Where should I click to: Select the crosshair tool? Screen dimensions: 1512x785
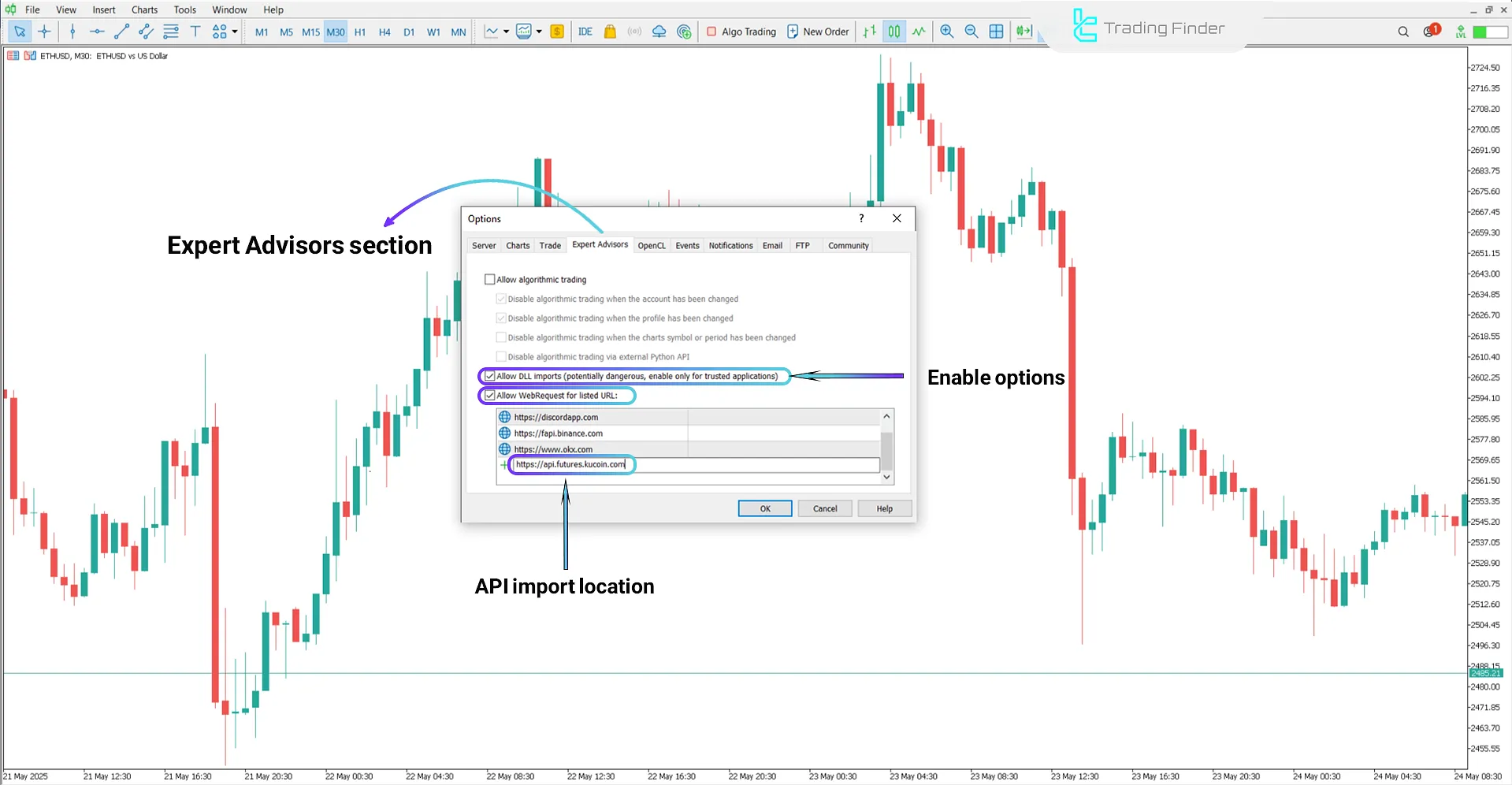[44, 32]
